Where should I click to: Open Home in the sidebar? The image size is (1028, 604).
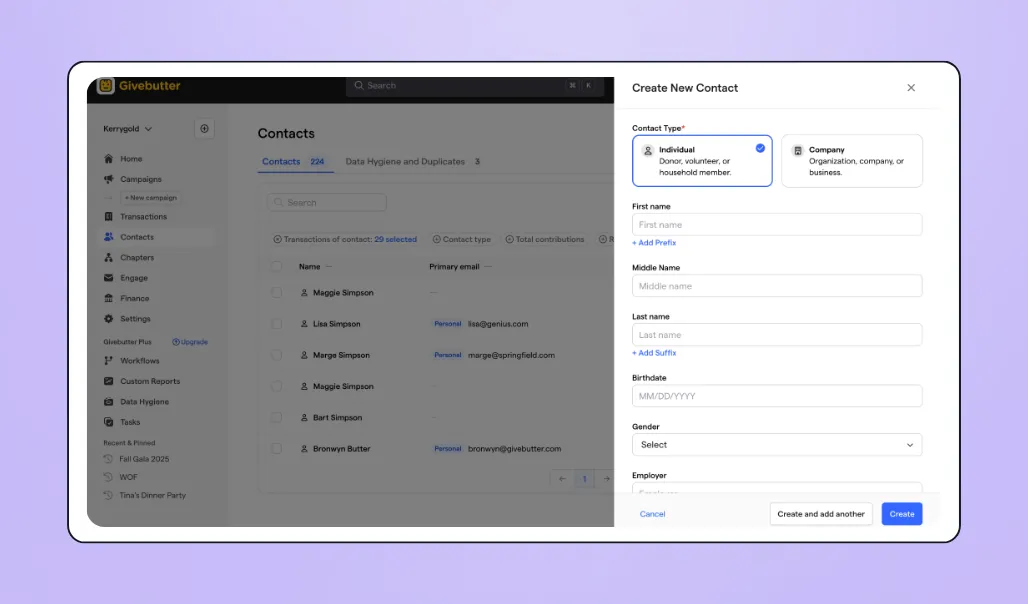[131, 159]
